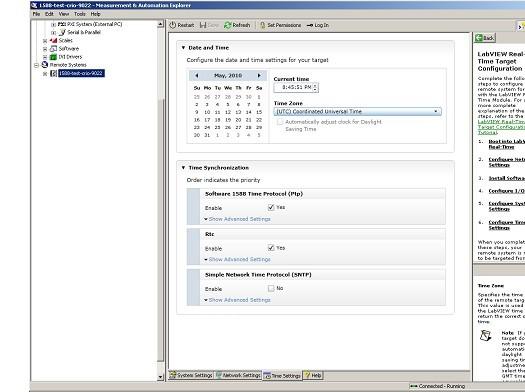The height and width of the screenshot is (392, 525).
Task: Click the left tree scrollbar up arrow
Action: (x=160, y=24)
